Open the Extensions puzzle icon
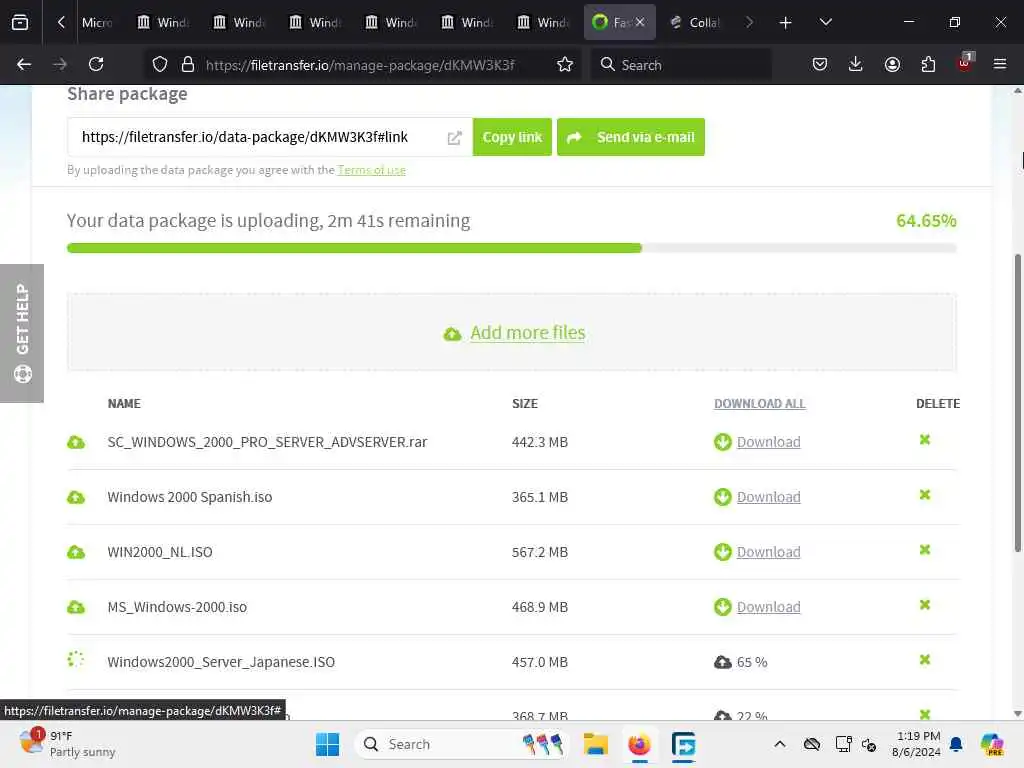This screenshot has width=1024, height=768. tap(928, 65)
